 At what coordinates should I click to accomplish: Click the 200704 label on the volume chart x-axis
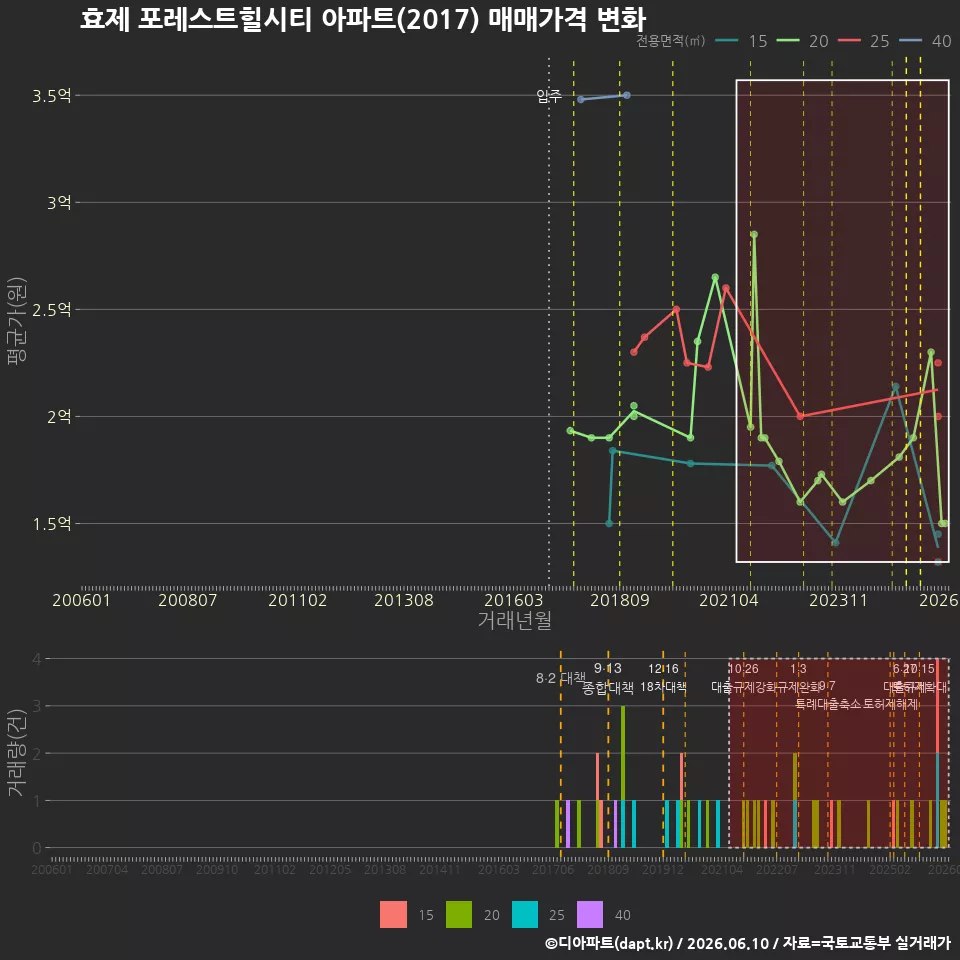pyautogui.click(x=107, y=869)
